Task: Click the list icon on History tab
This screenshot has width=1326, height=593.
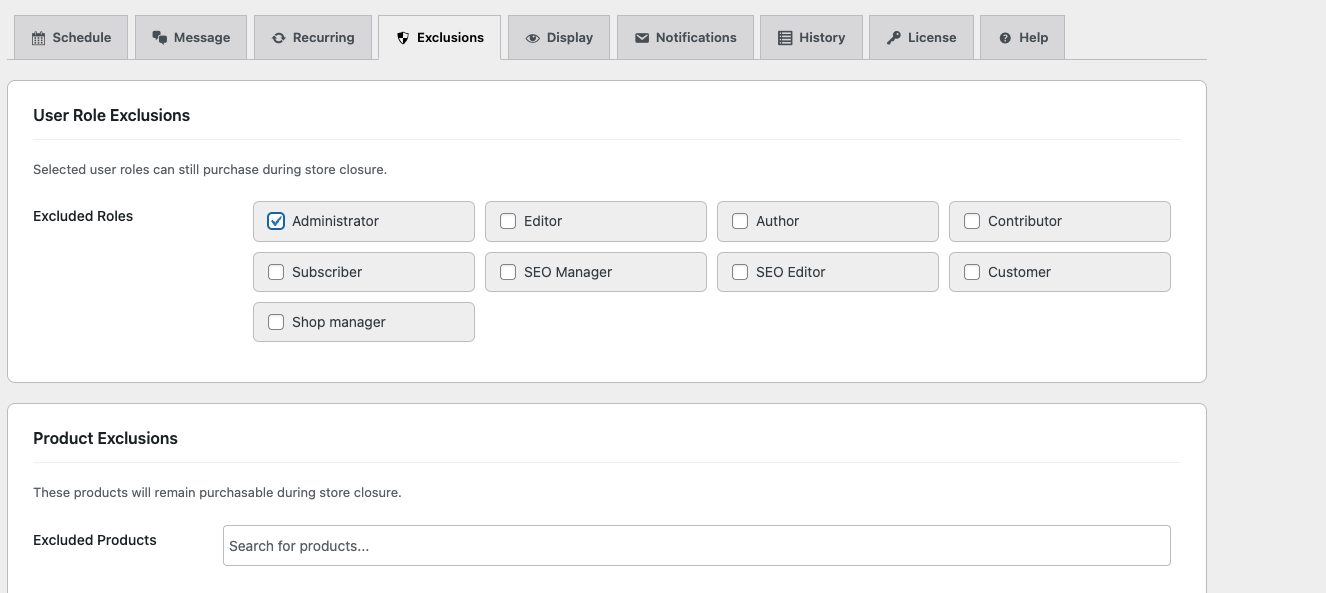Action: (785, 38)
